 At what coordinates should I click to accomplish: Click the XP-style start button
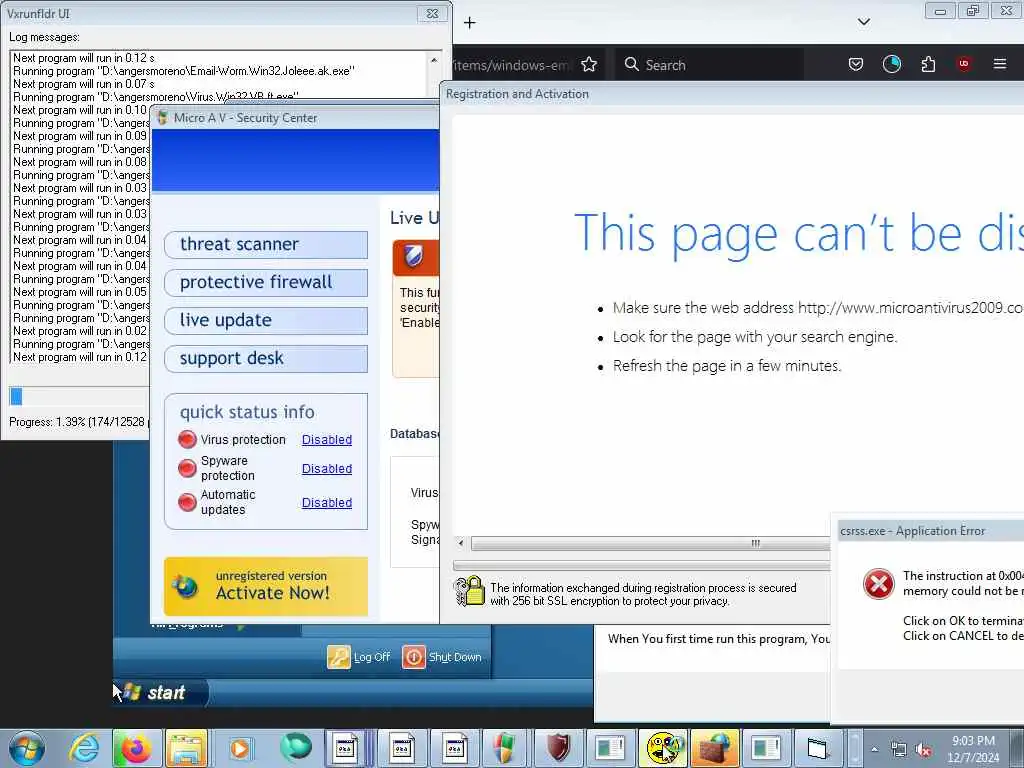coord(161,692)
